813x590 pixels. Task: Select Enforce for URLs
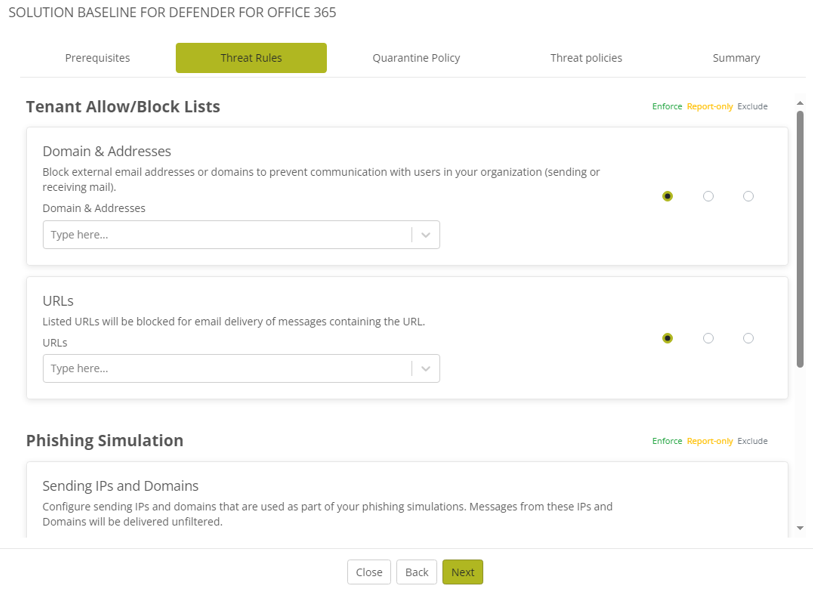click(667, 338)
